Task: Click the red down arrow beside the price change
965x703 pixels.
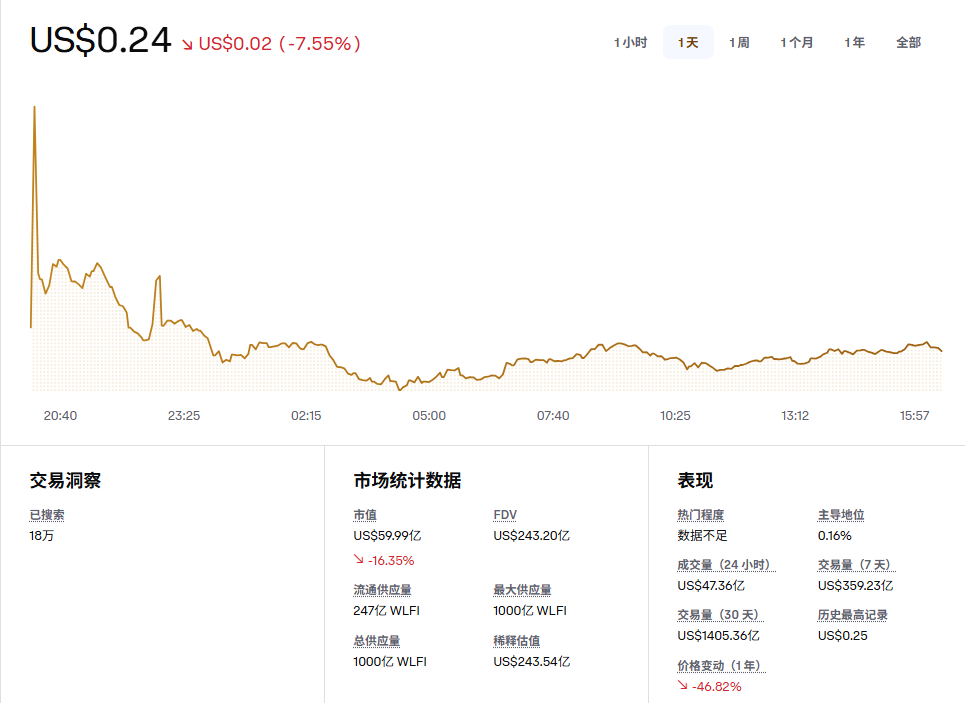Action: [x=188, y=44]
